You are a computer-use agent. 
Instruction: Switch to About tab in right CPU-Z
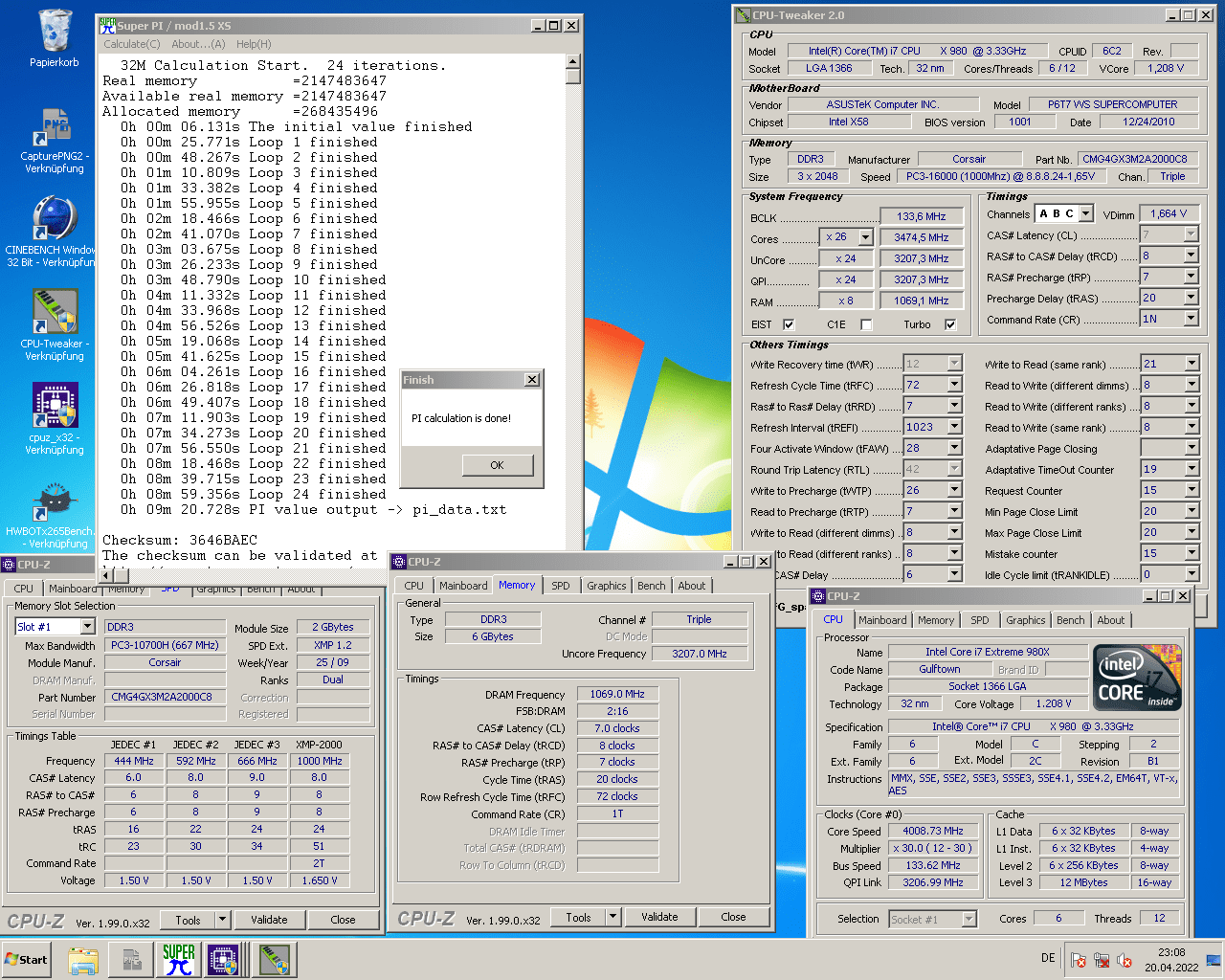[x=1111, y=620]
